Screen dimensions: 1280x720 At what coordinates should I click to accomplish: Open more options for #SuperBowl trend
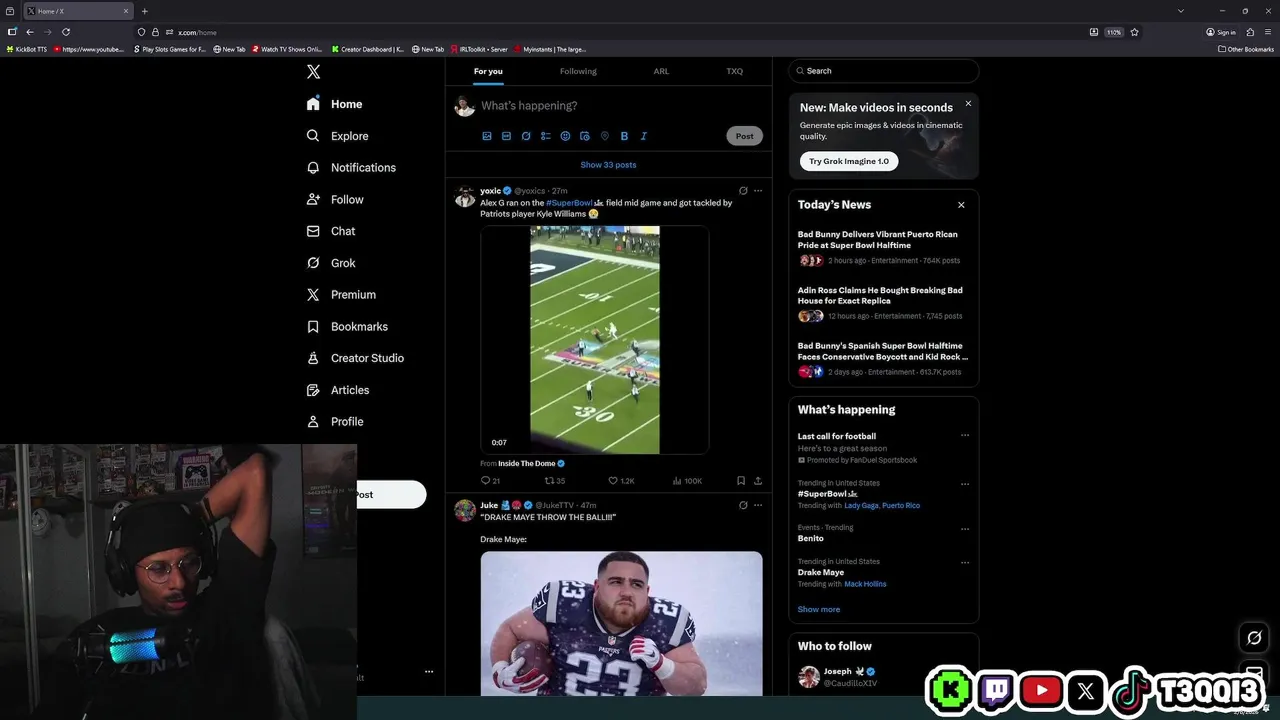pyautogui.click(x=965, y=484)
